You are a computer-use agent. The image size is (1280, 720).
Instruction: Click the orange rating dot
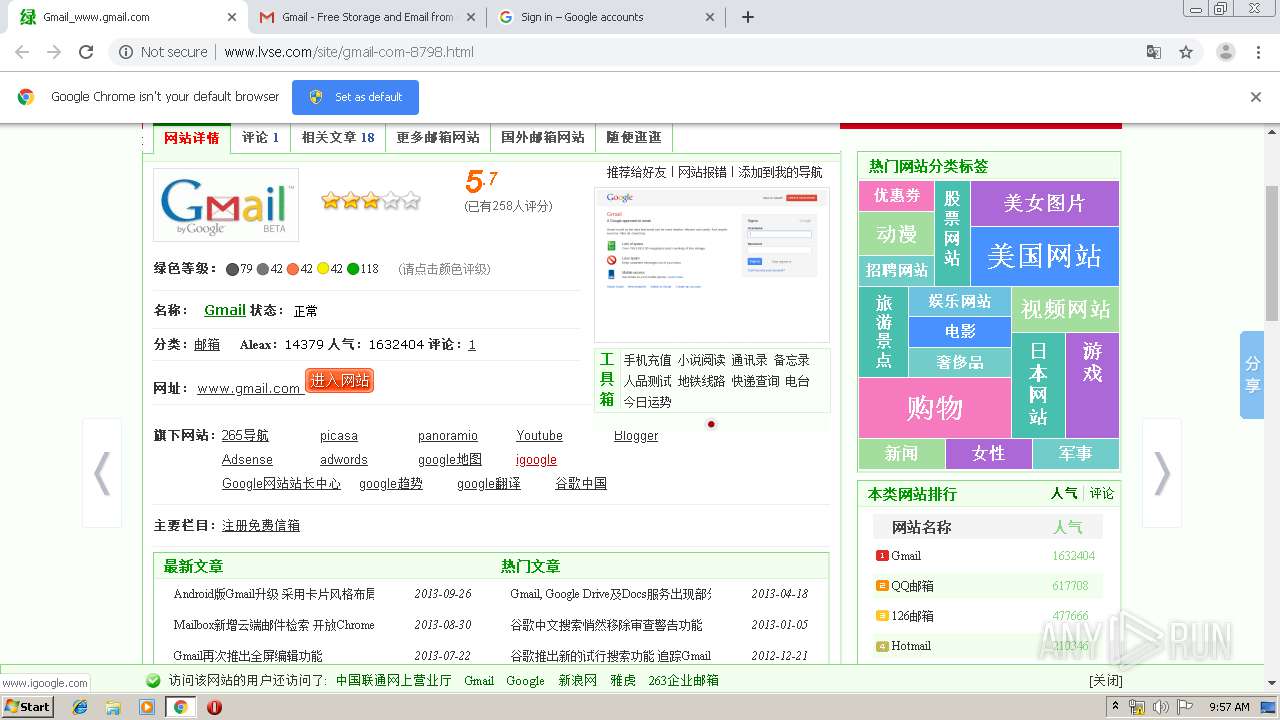pyautogui.click(x=293, y=269)
